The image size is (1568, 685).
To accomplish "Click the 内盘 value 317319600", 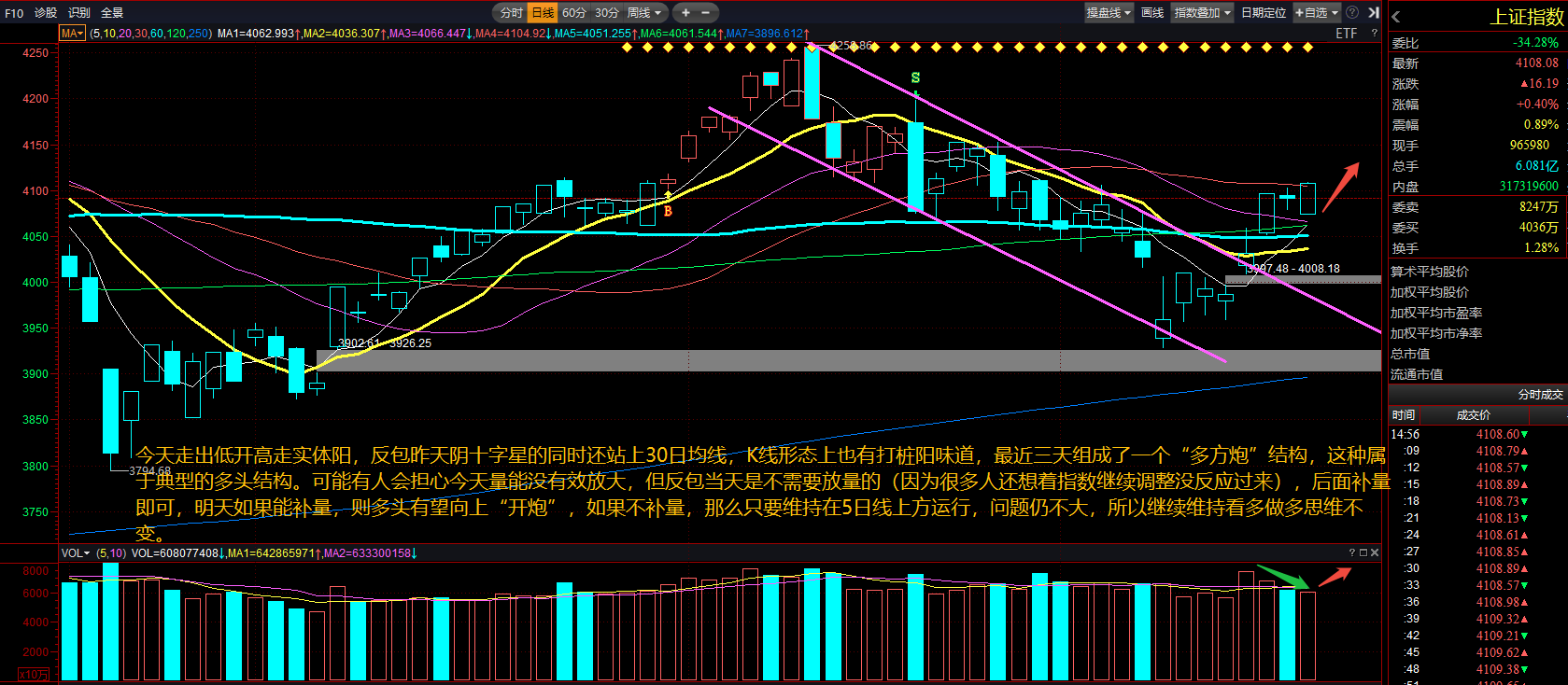I will click(x=1529, y=186).
